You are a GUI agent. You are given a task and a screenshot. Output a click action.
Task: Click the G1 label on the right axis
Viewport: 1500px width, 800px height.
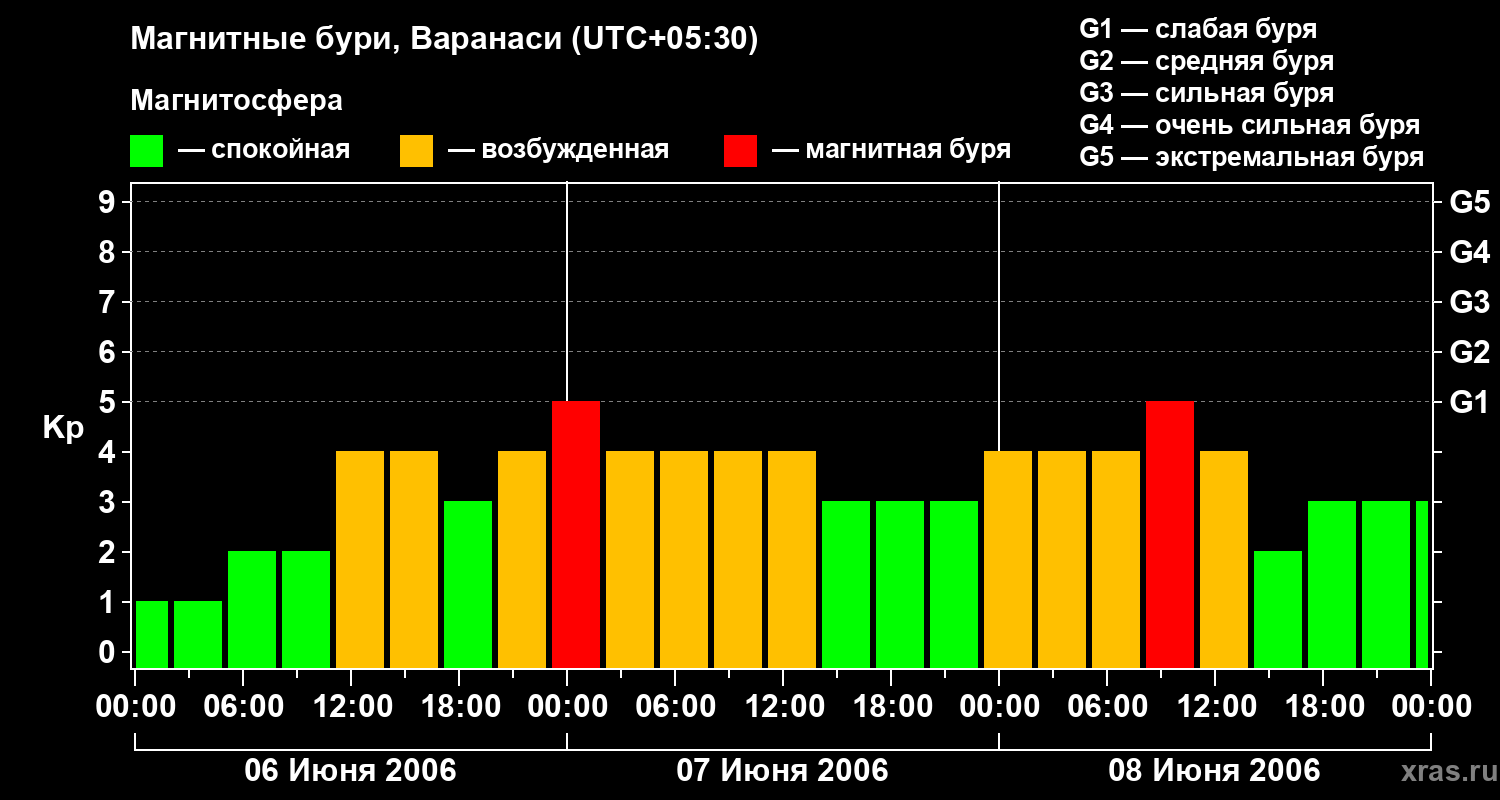[x=1469, y=402]
